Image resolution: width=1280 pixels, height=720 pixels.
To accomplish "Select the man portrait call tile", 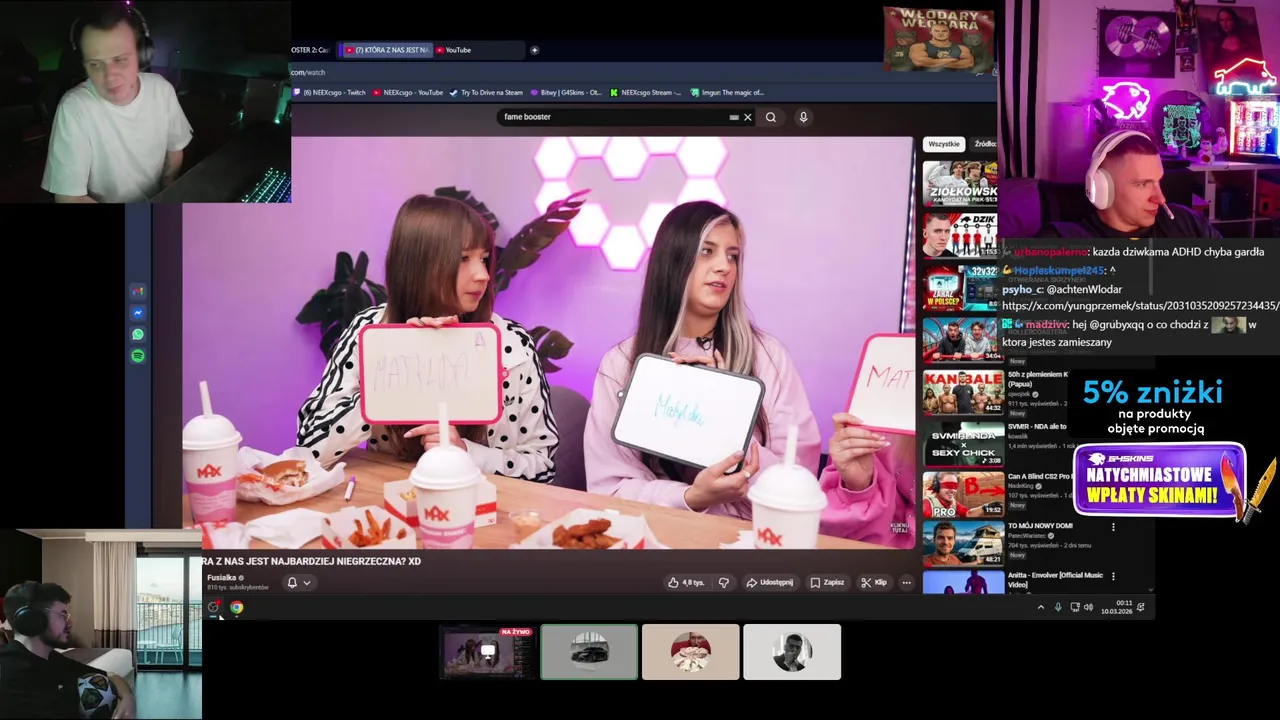I will coord(792,652).
